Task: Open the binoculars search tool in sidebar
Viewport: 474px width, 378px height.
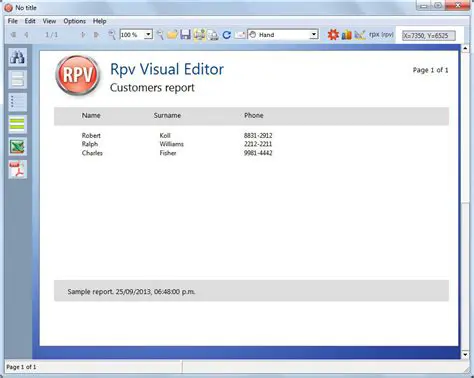Action: tap(17, 57)
